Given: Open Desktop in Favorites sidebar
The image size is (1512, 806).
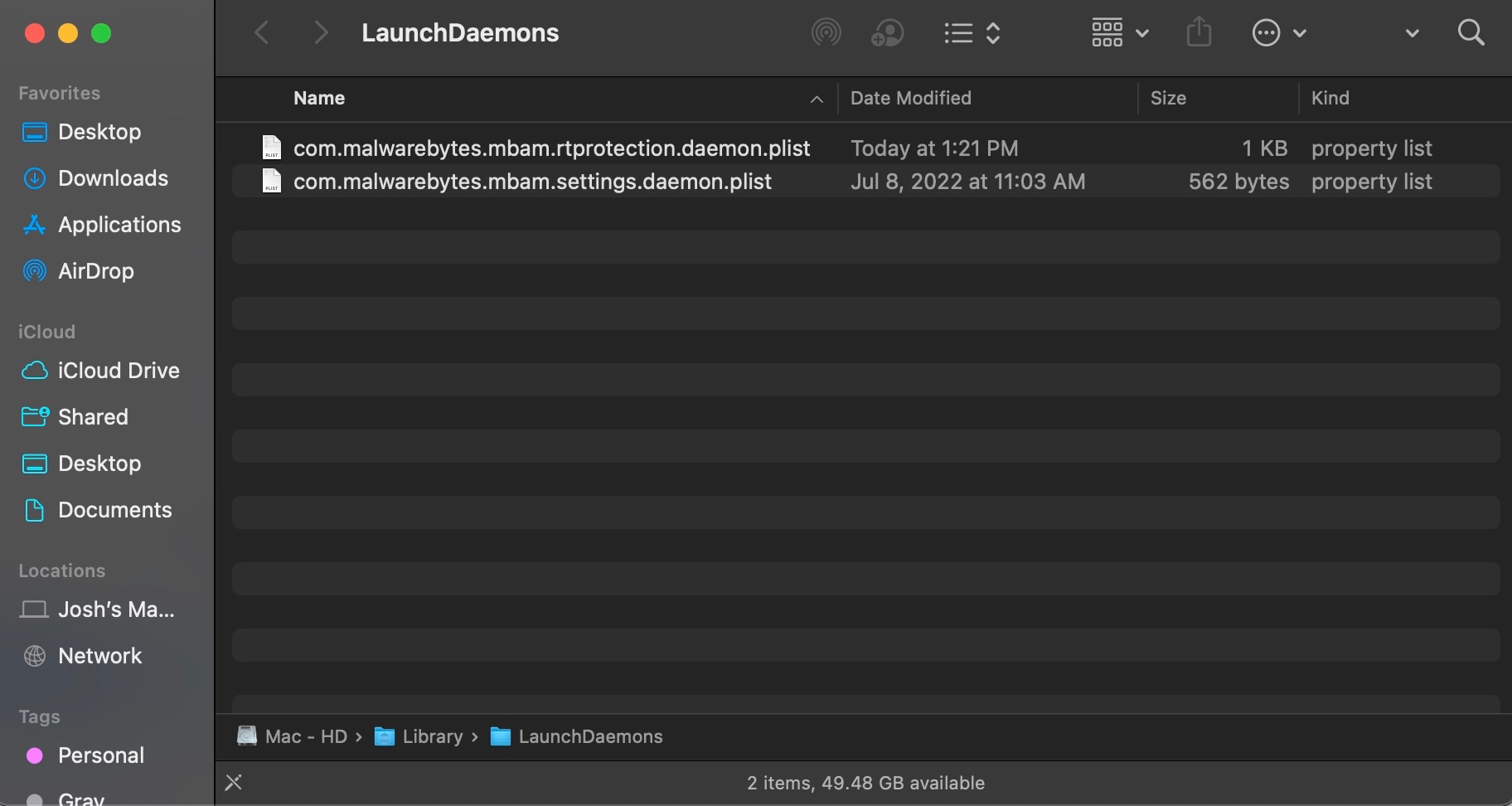Looking at the screenshot, I should 99,132.
